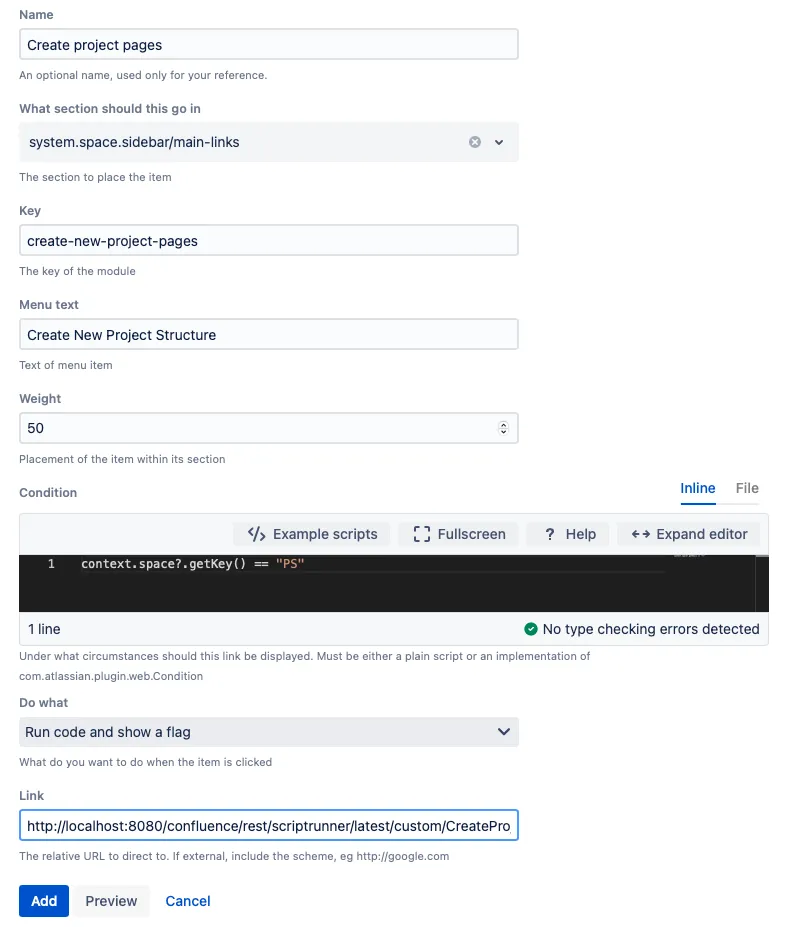
Task: Click into the Menu text field
Action: (x=269, y=334)
